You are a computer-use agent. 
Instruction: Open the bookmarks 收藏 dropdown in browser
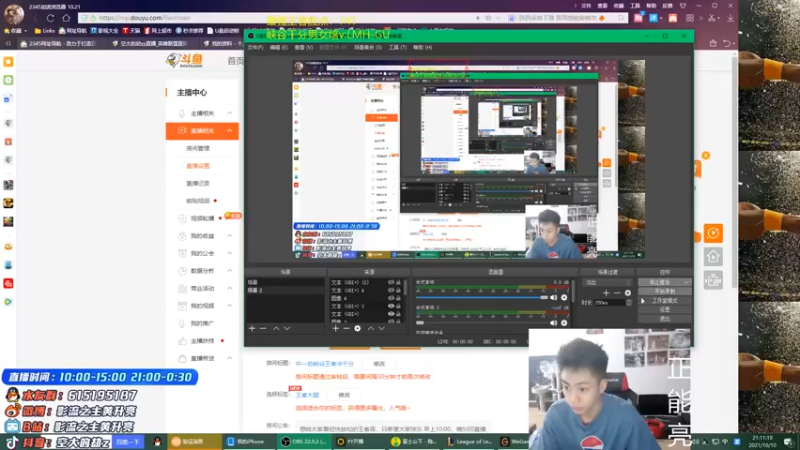coord(15,31)
